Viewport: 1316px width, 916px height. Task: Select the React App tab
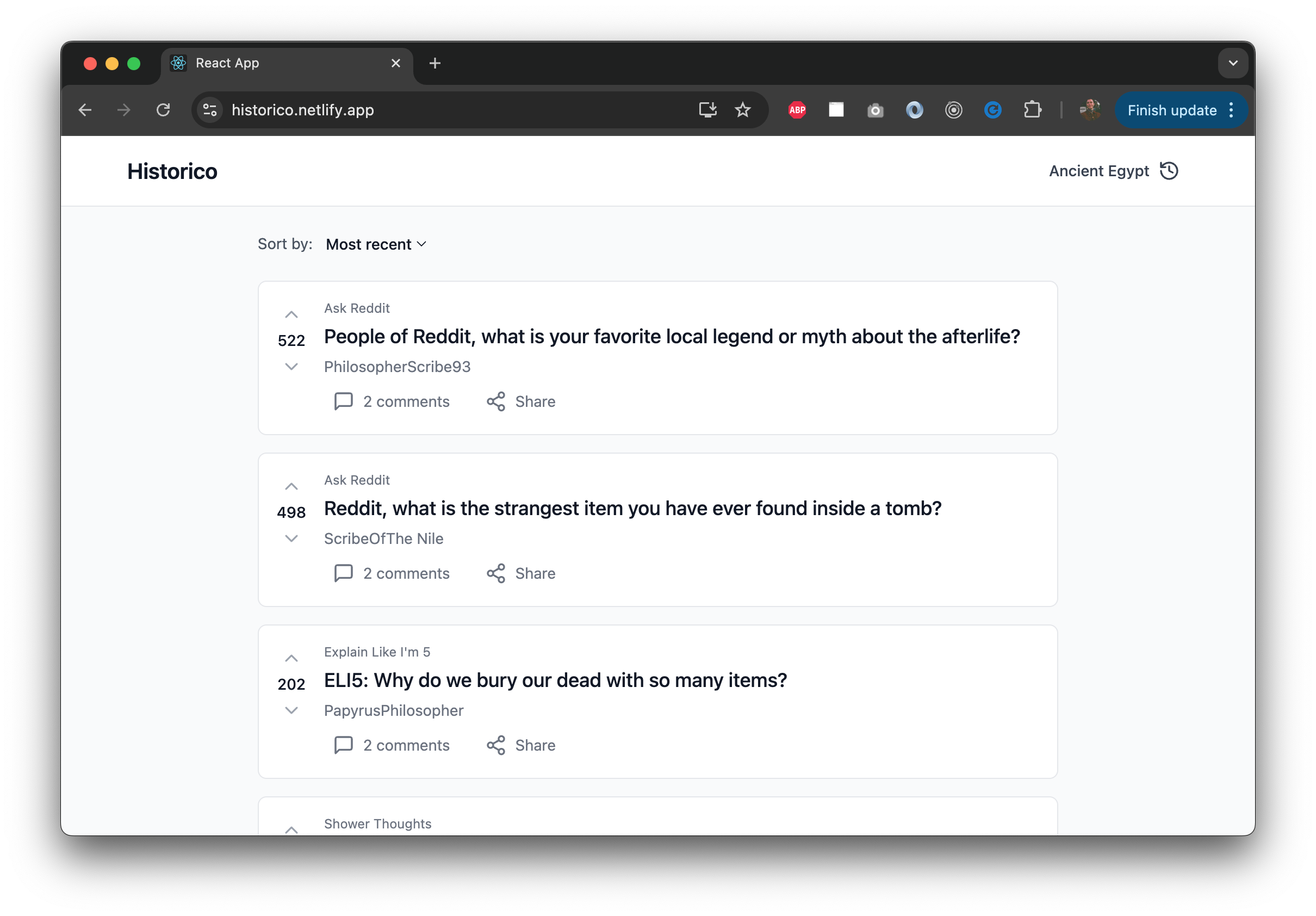pyautogui.click(x=287, y=63)
